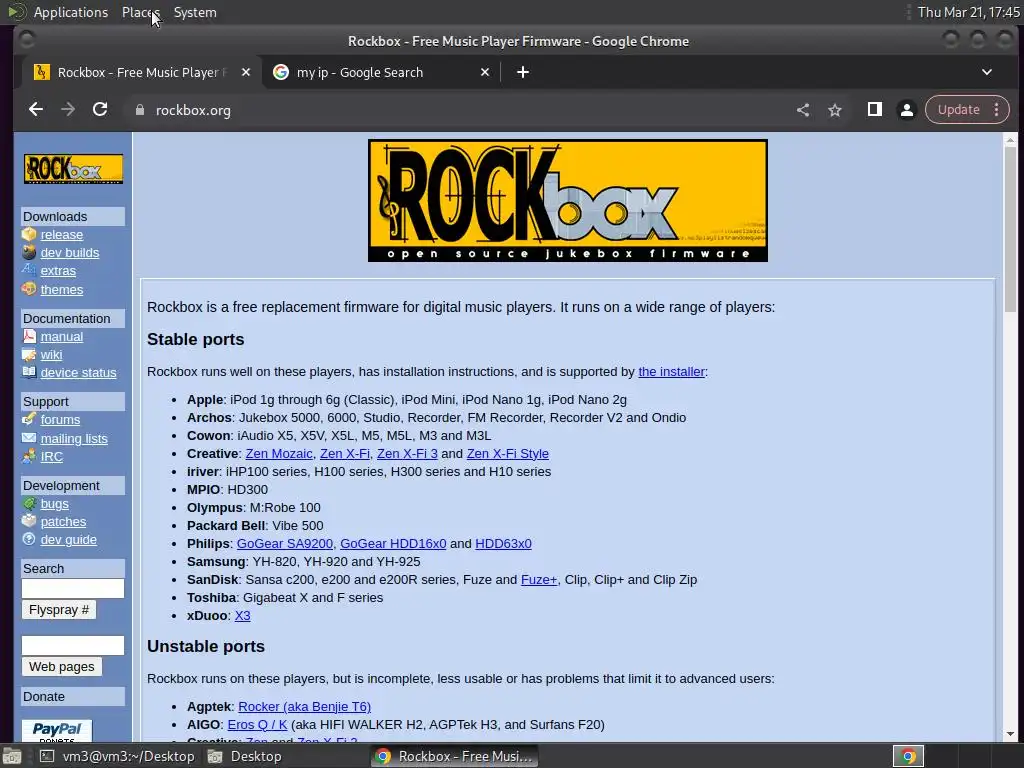The height and width of the screenshot is (768, 1024).
Task: Click the dev guide help icon
Action: coord(29,539)
